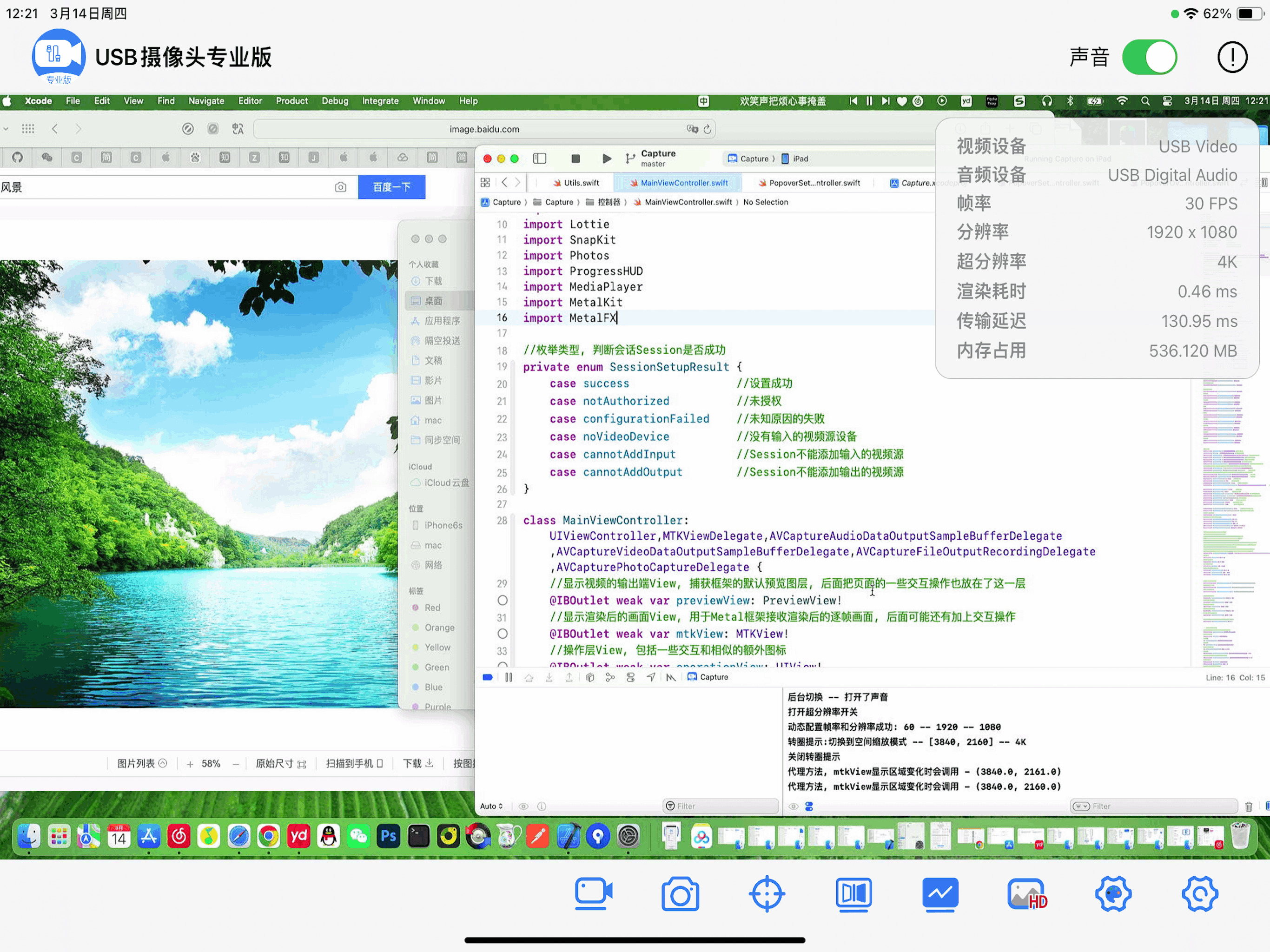The image size is (1270, 952).
Task: Start video recording with camcorder icon
Action: click(x=593, y=893)
